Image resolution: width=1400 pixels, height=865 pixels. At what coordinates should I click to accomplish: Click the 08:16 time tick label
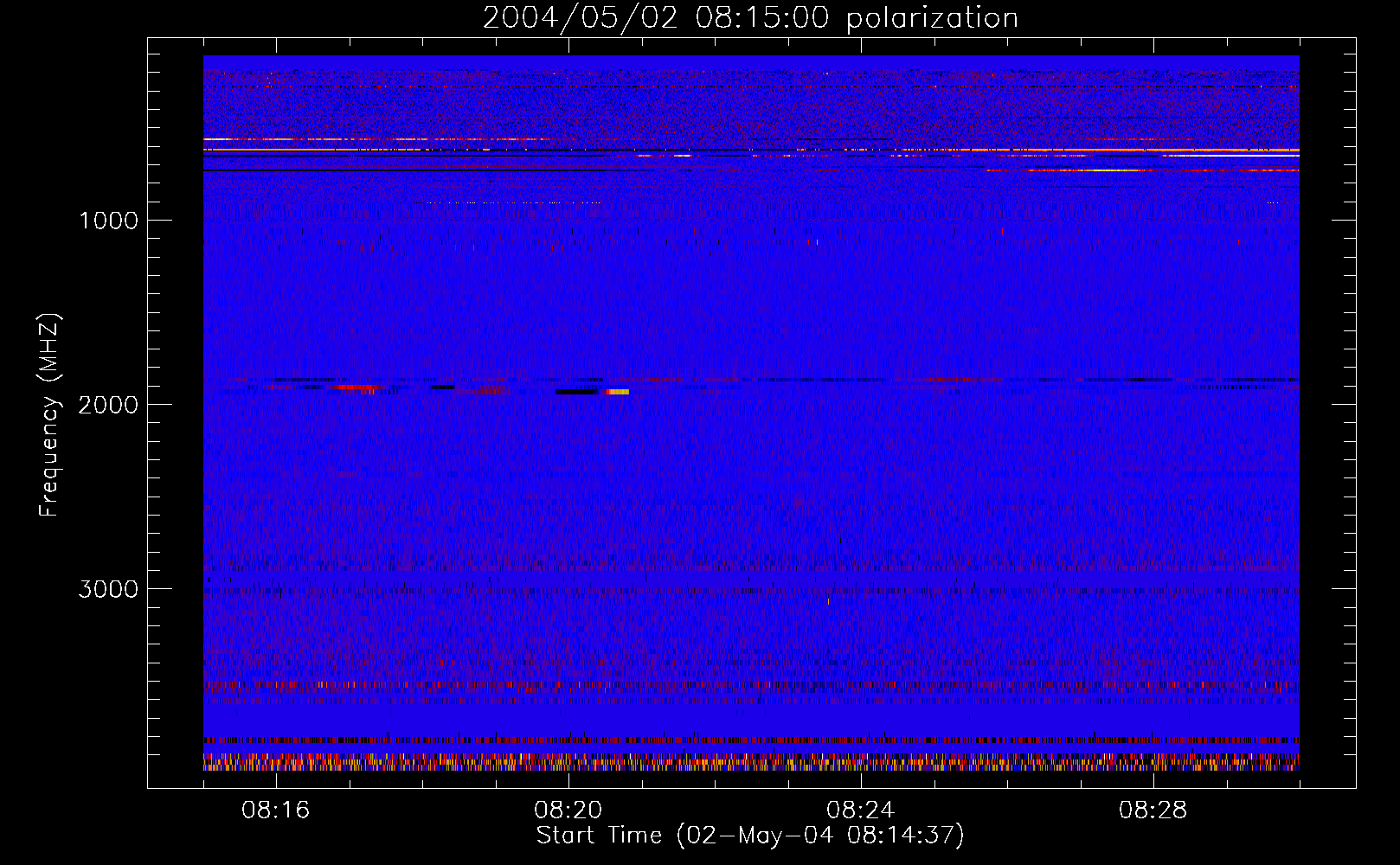pos(275,811)
